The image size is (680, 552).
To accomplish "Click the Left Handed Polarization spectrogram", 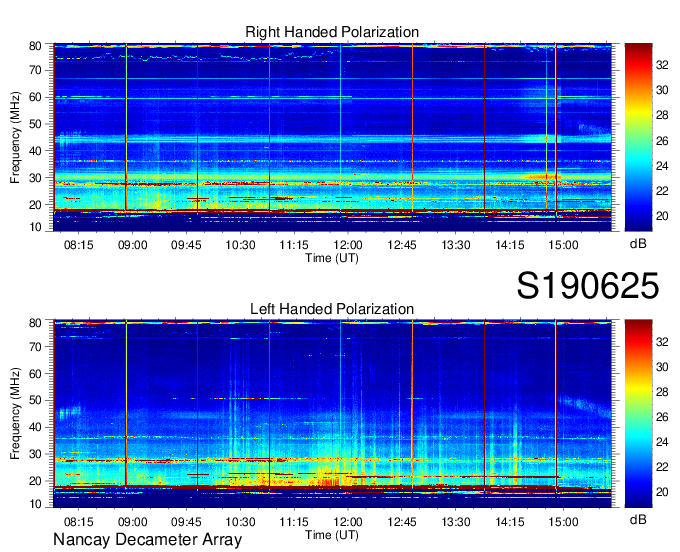I will click(x=332, y=414).
